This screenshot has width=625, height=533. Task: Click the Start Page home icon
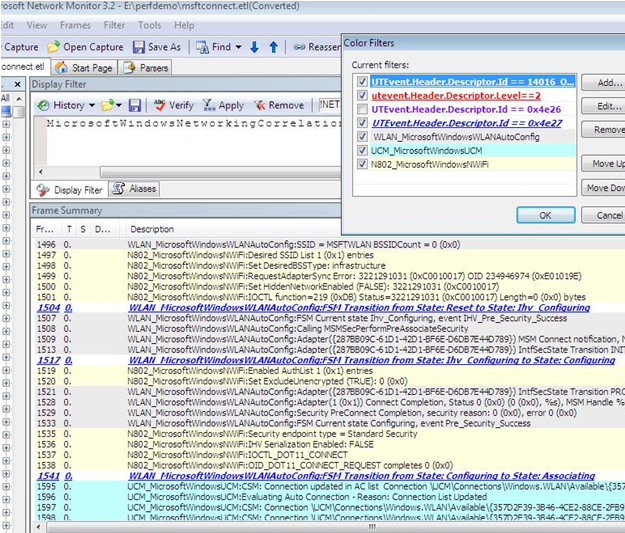61,67
